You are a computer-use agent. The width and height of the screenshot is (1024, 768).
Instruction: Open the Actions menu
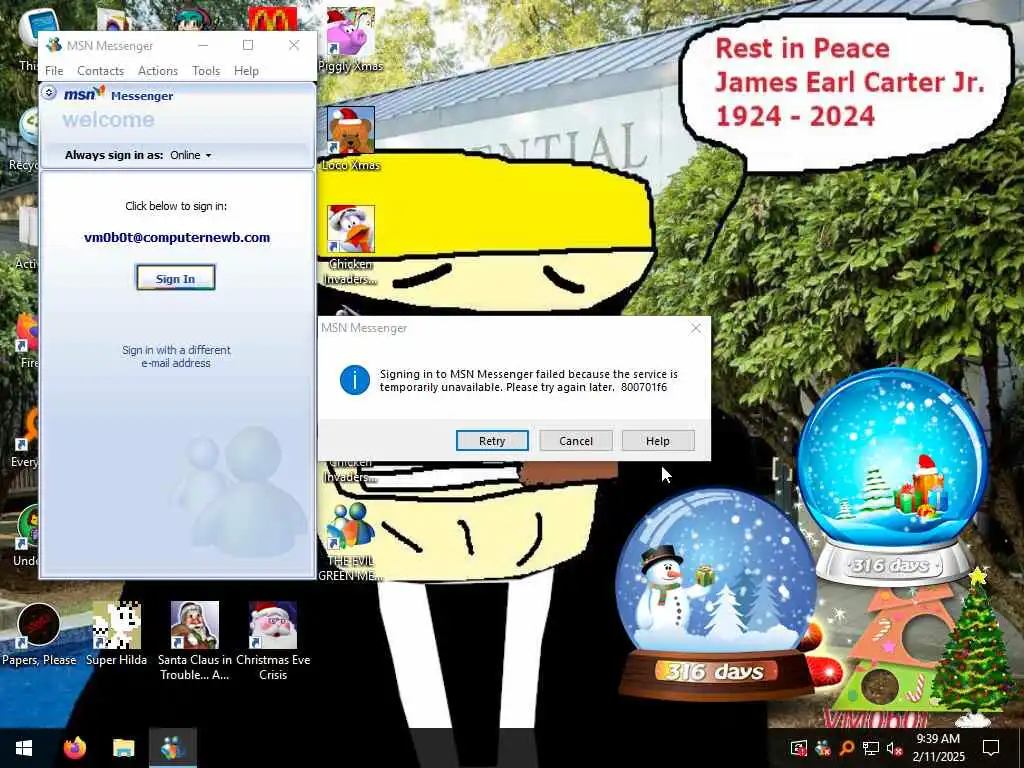[x=157, y=71]
